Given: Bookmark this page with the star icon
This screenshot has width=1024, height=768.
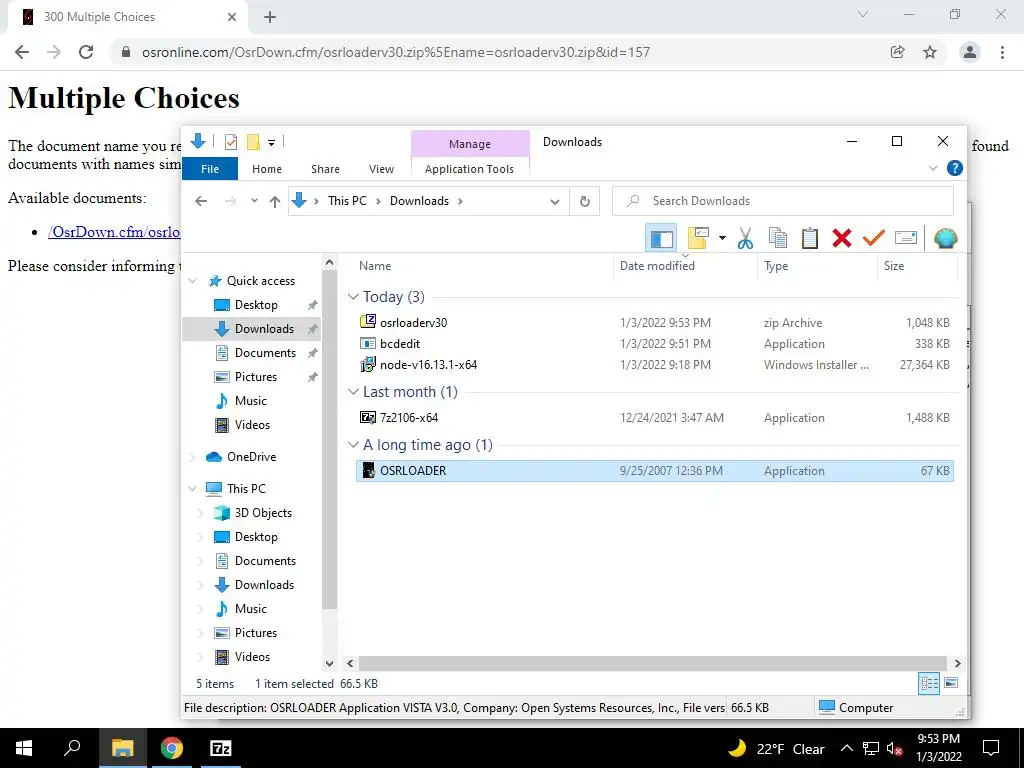Looking at the screenshot, I should point(930,52).
